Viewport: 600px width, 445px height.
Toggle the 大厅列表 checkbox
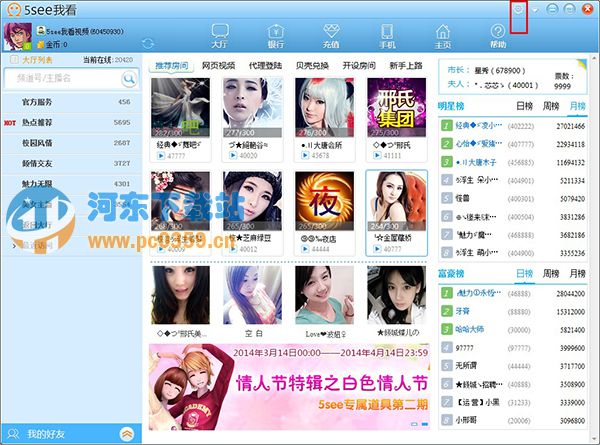pyautogui.click(x=14, y=59)
